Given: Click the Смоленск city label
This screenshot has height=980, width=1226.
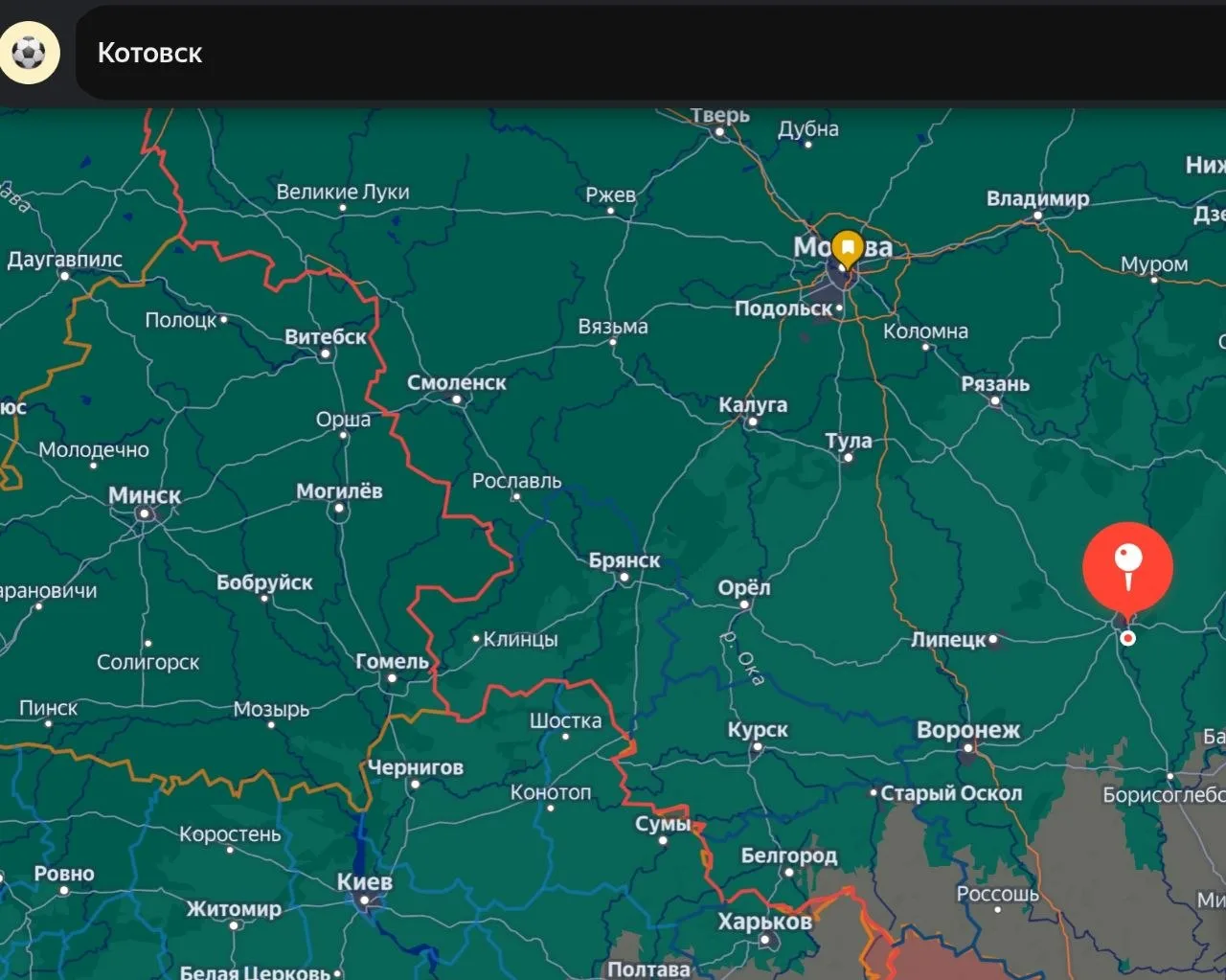Looking at the screenshot, I should (x=457, y=382).
